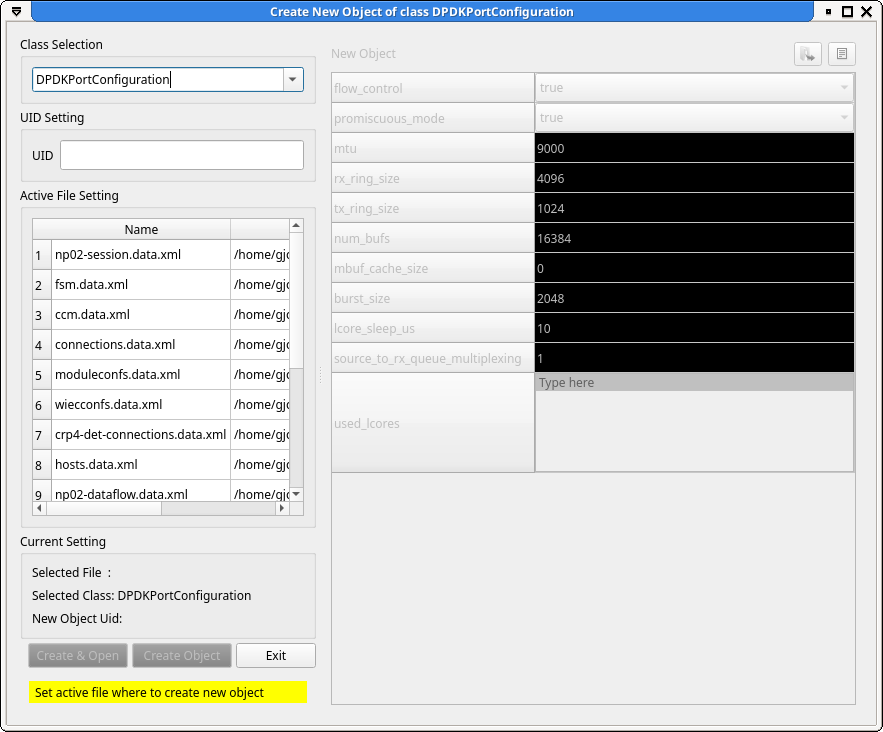Click the file list scroll-right arrow
The width and height of the screenshot is (883, 732).
(x=282, y=508)
